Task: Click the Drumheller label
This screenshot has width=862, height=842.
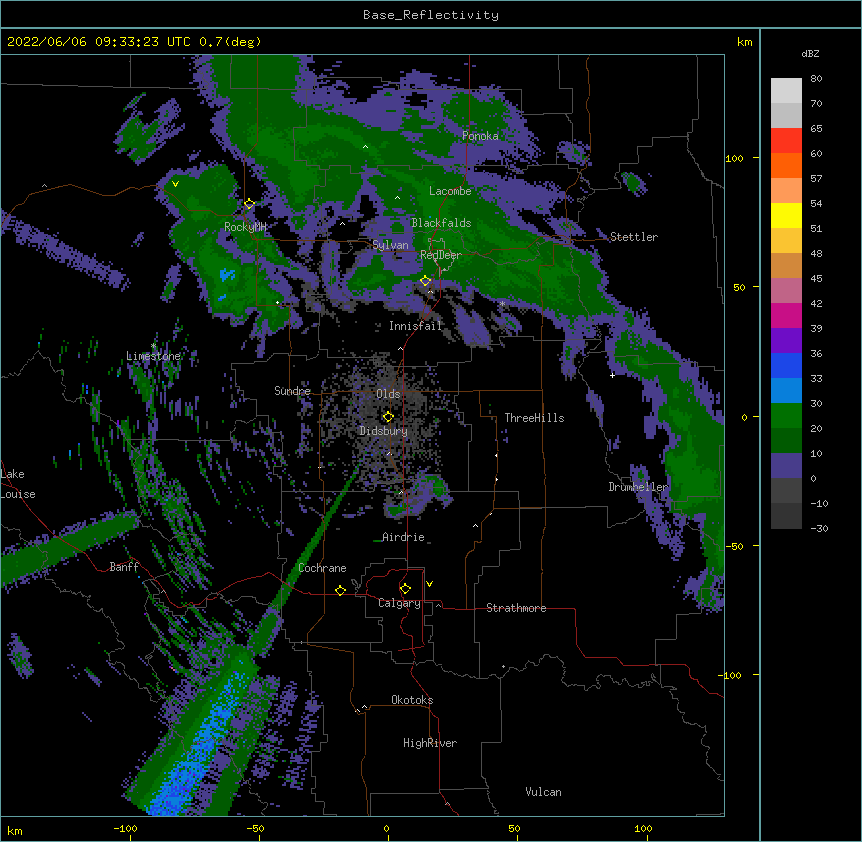Action: point(638,487)
